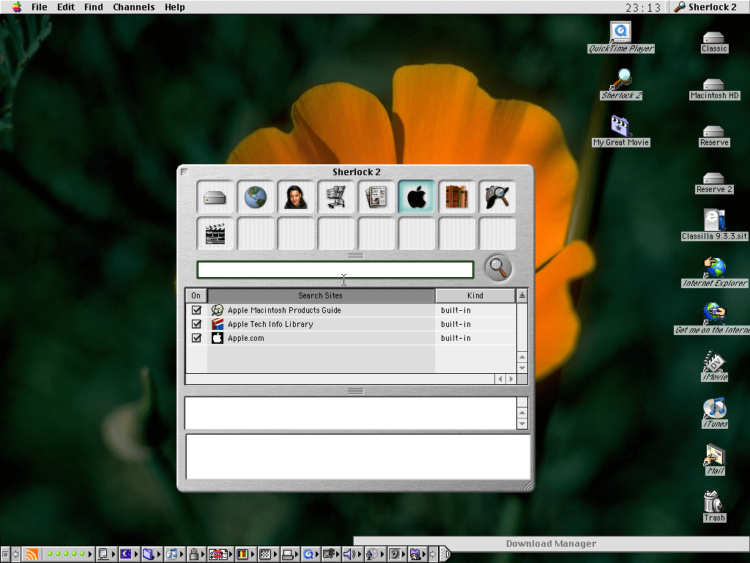Select the People channel with woman's face
Screen dimensions: 750x563
click(296, 197)
